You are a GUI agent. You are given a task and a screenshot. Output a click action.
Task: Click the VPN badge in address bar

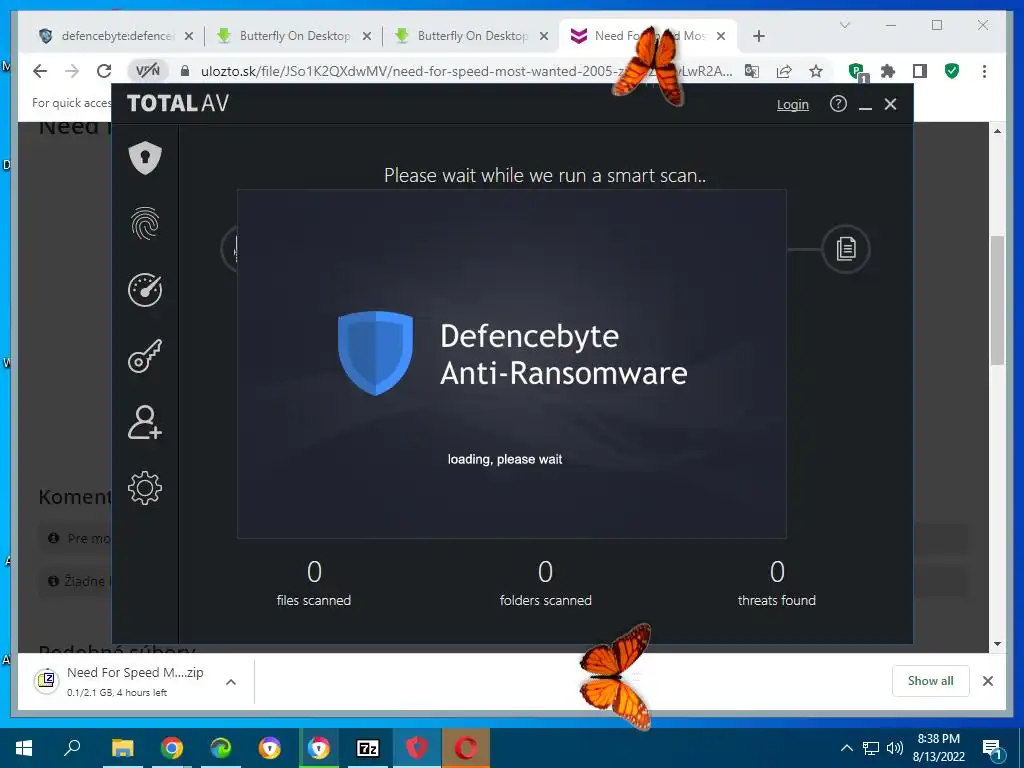pyautogui.click(x=148, y=71)
